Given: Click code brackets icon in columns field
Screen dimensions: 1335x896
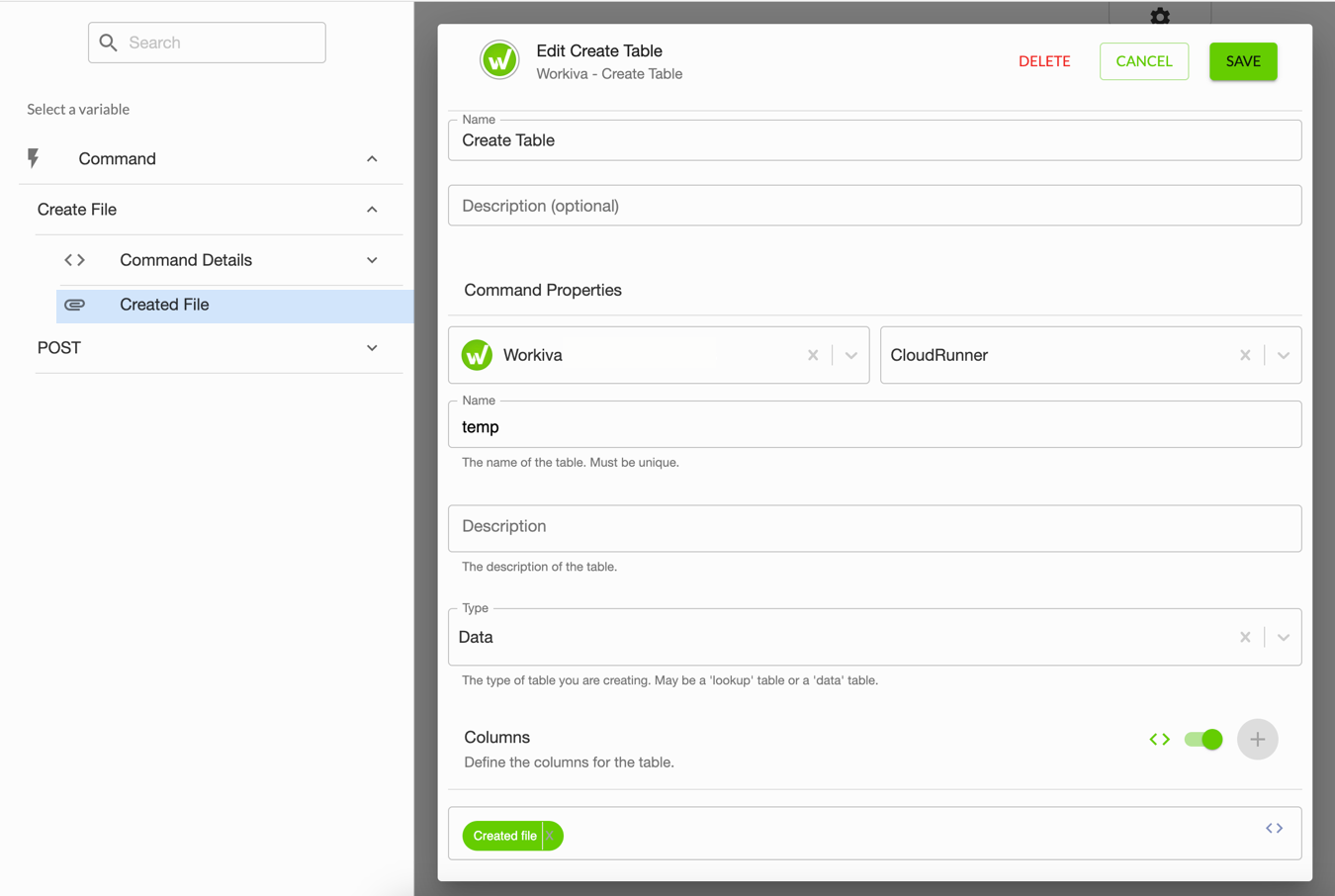Looking at the screenshot, I should (1275, 828).
